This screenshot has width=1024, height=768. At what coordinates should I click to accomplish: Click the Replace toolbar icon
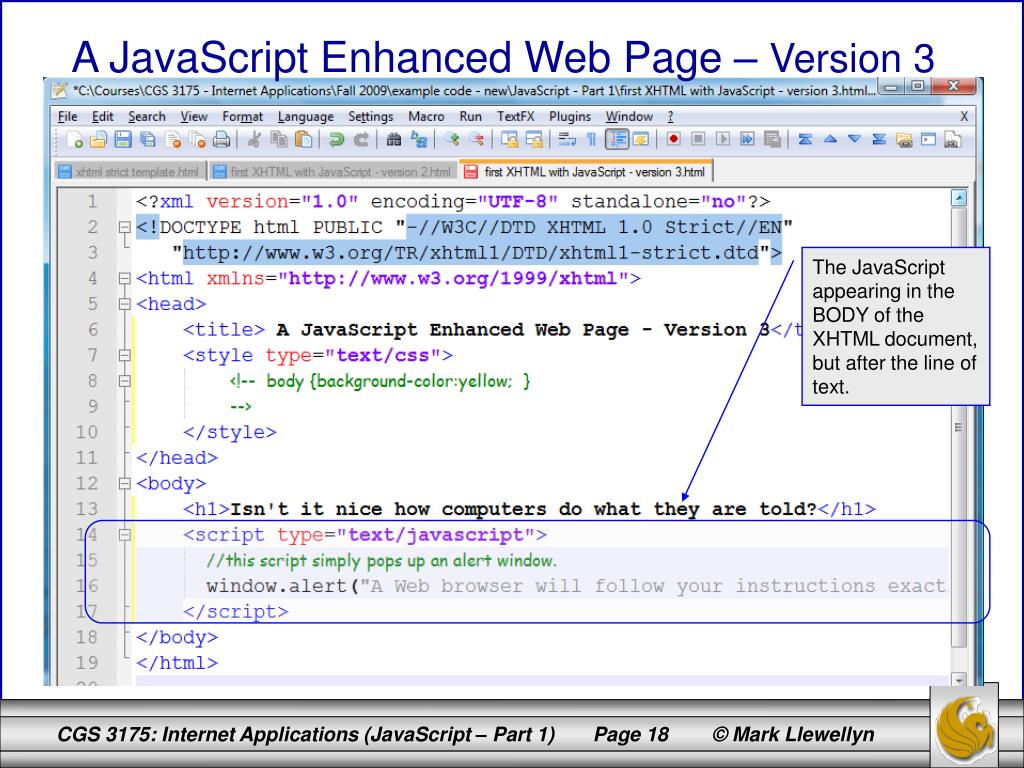(x=418, y=140)
